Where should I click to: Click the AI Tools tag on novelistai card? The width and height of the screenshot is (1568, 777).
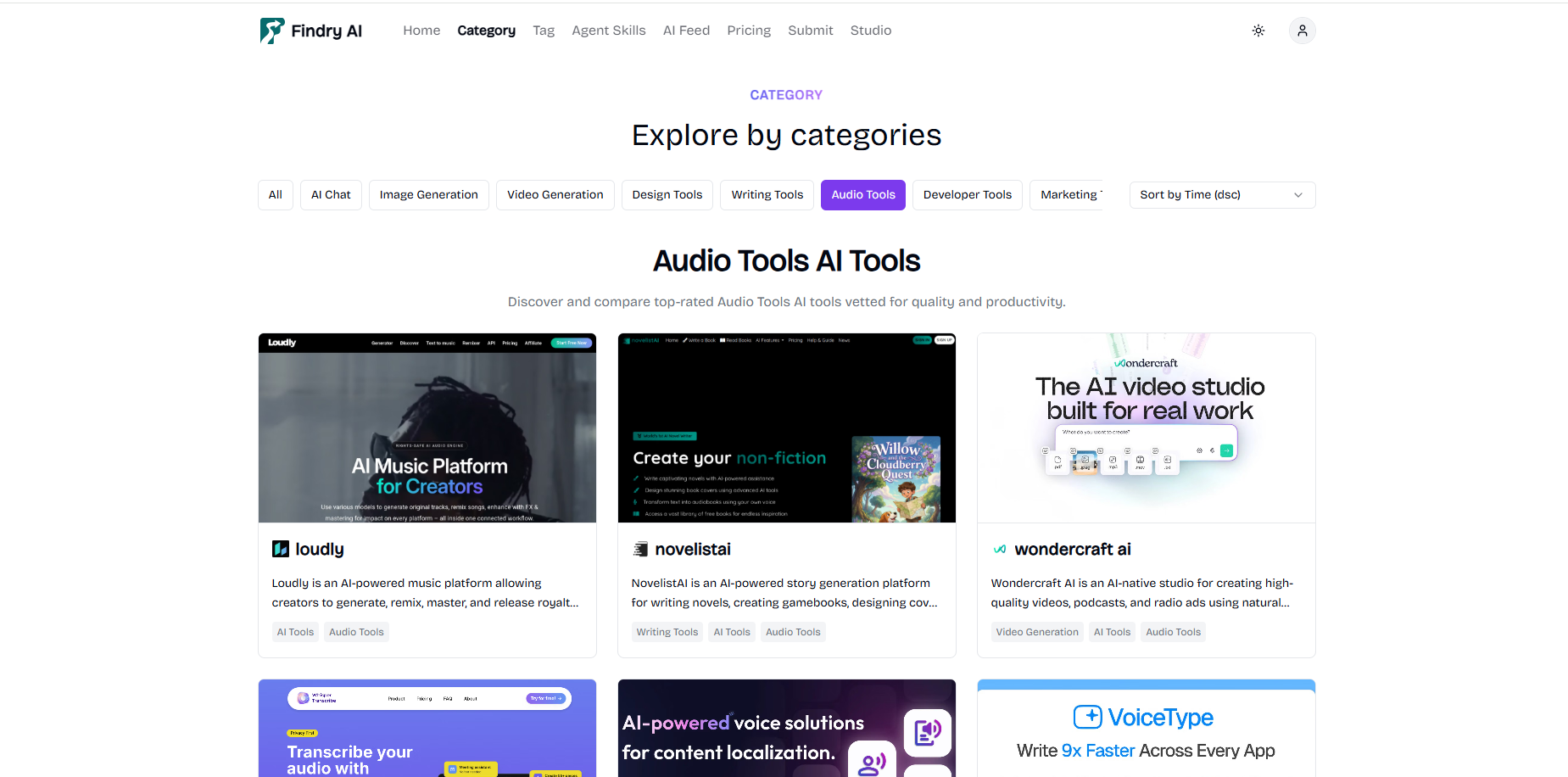pos(732,632)
